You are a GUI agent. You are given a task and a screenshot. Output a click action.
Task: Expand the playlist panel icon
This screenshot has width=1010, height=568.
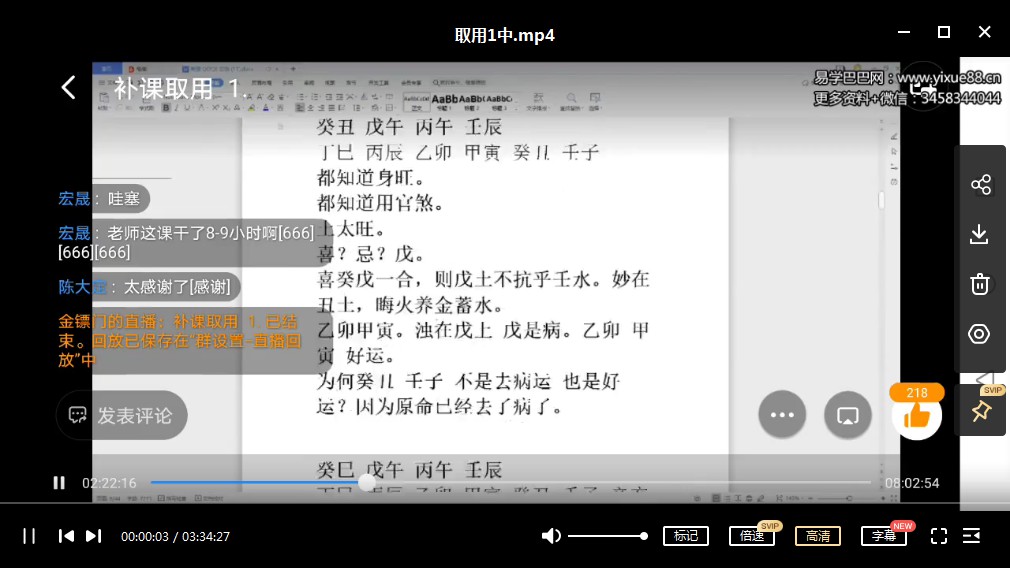pos(971,536)
